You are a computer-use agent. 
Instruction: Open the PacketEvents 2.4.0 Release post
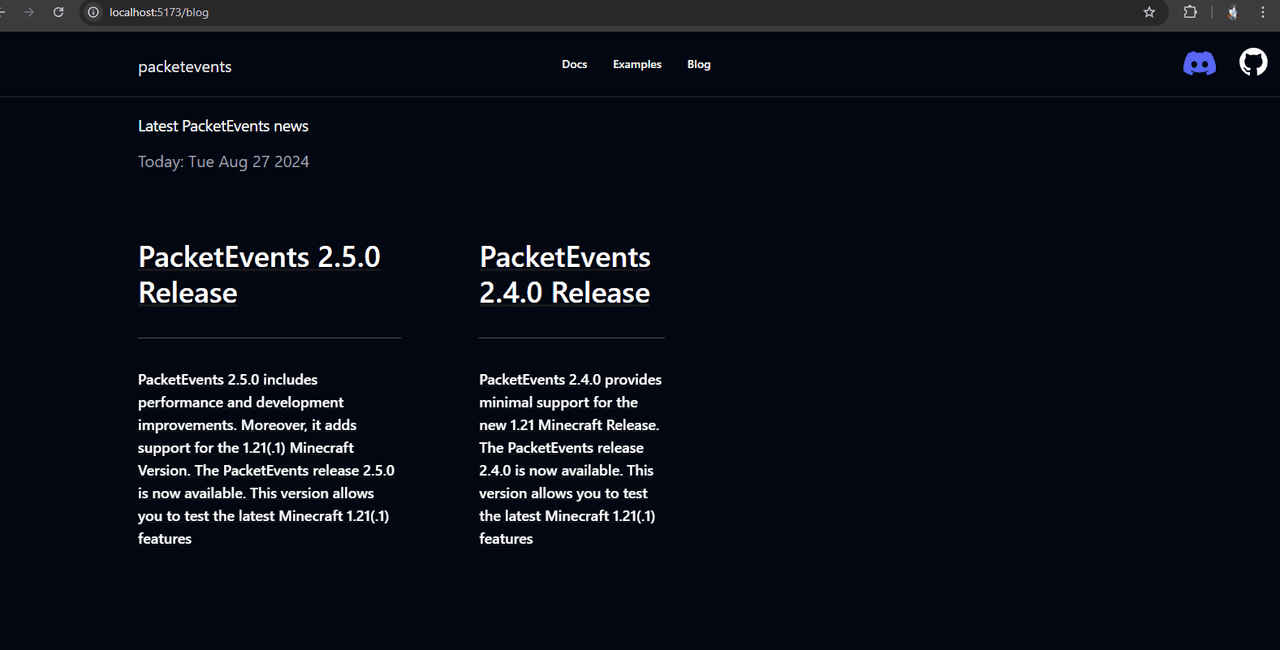point(565,274)
